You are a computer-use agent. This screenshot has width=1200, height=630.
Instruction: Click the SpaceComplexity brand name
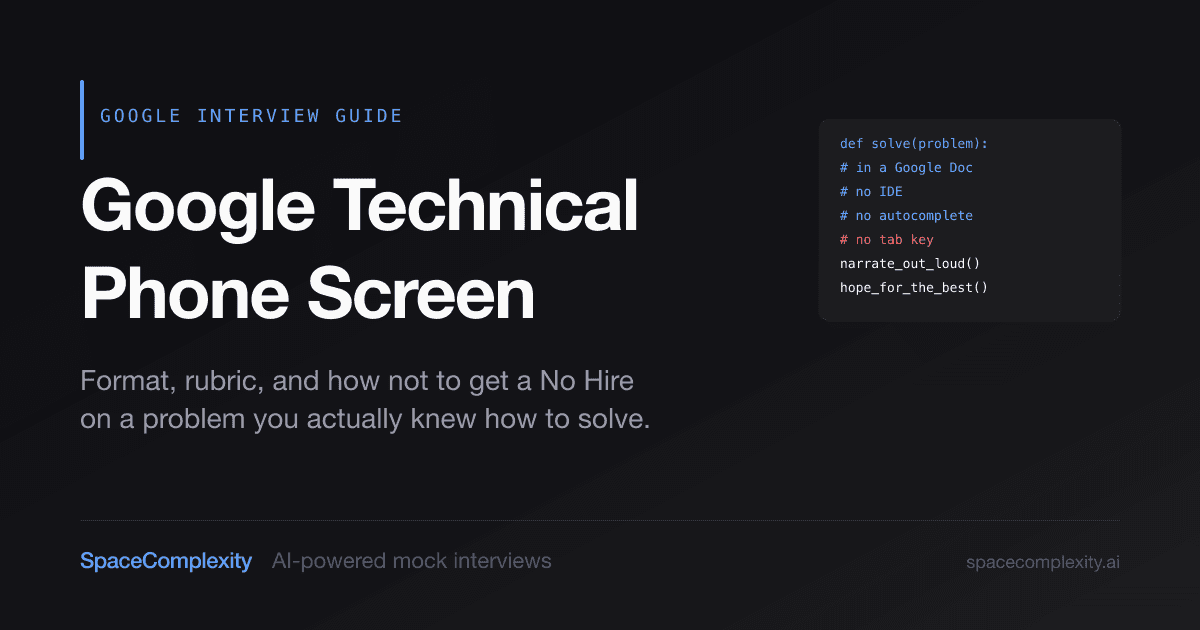[x=166, y=561]
